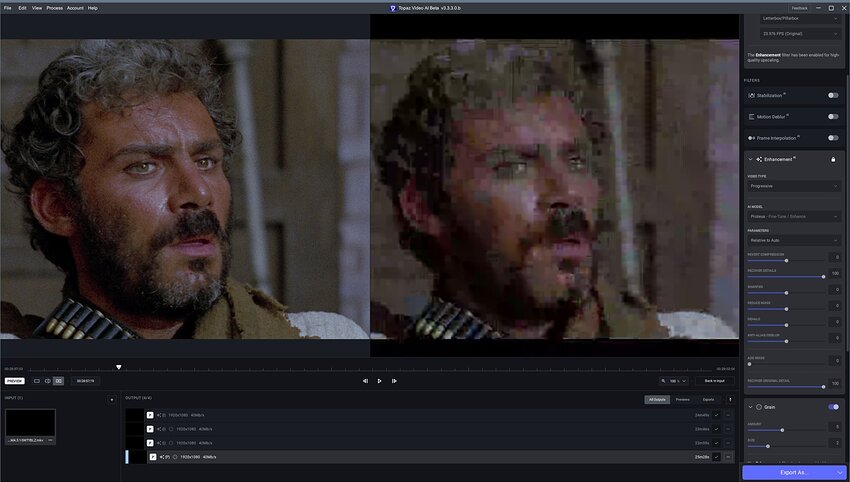Screen dimensions: 850x482
Task: Collapse the Enhancement section chevron
Action: point(750,159)
